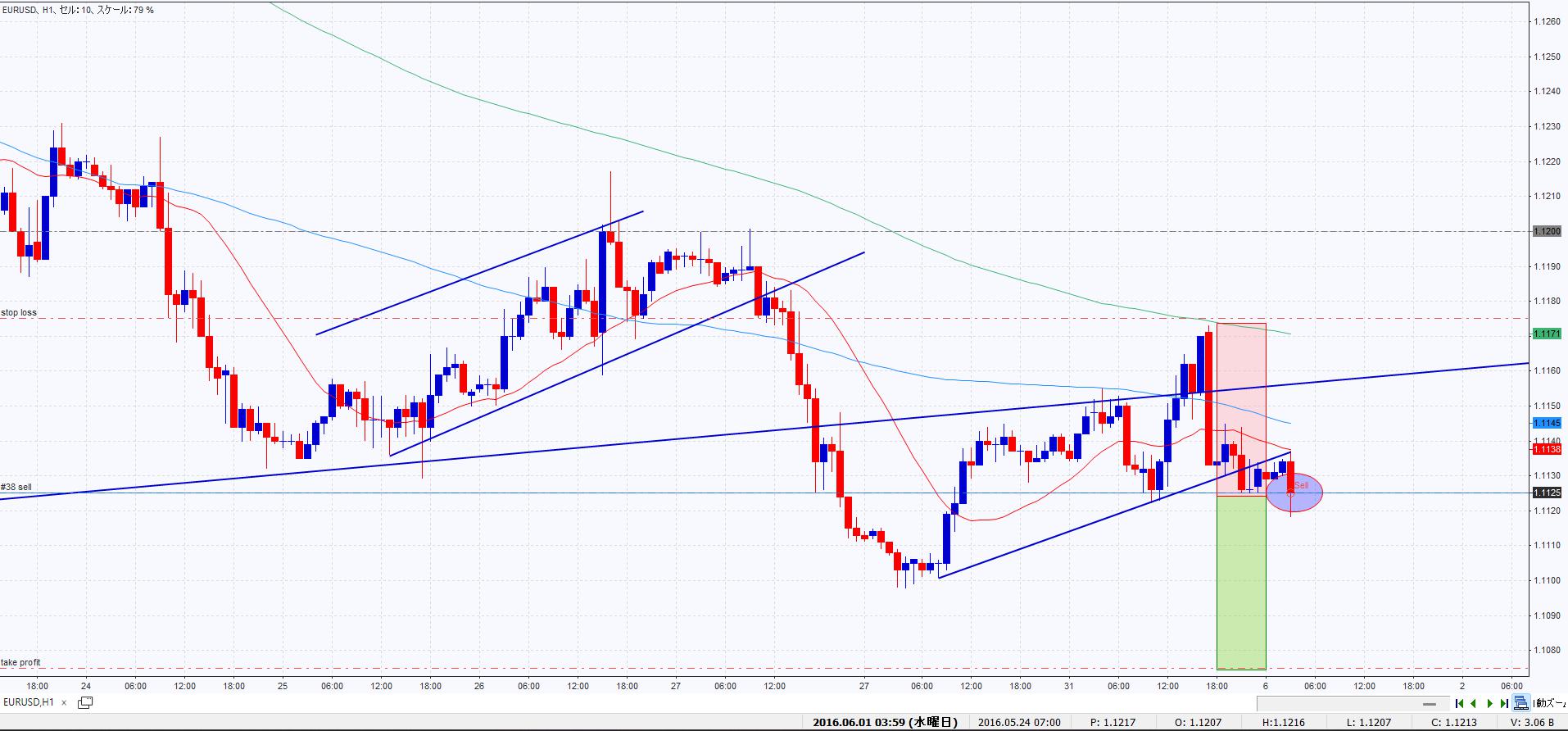Click the horizontal chart scrollbar
This screenshot has height=731, width=1568.
point(1352,703)
